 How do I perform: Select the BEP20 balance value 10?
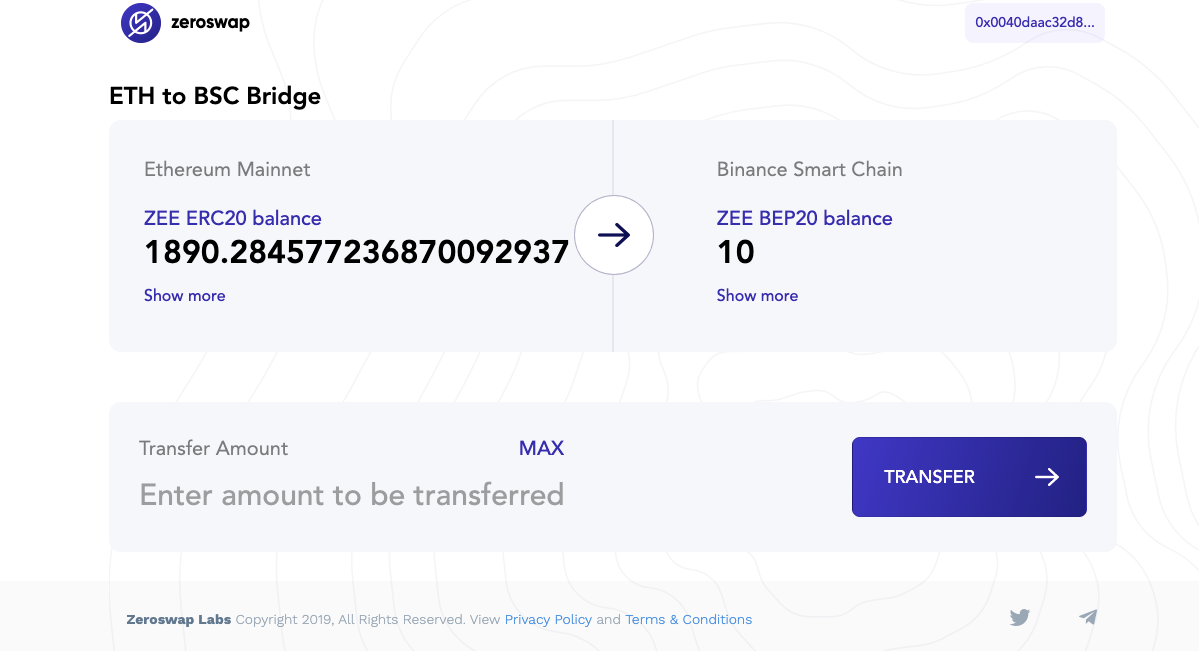pyautogui.click(x=736, y=252)
